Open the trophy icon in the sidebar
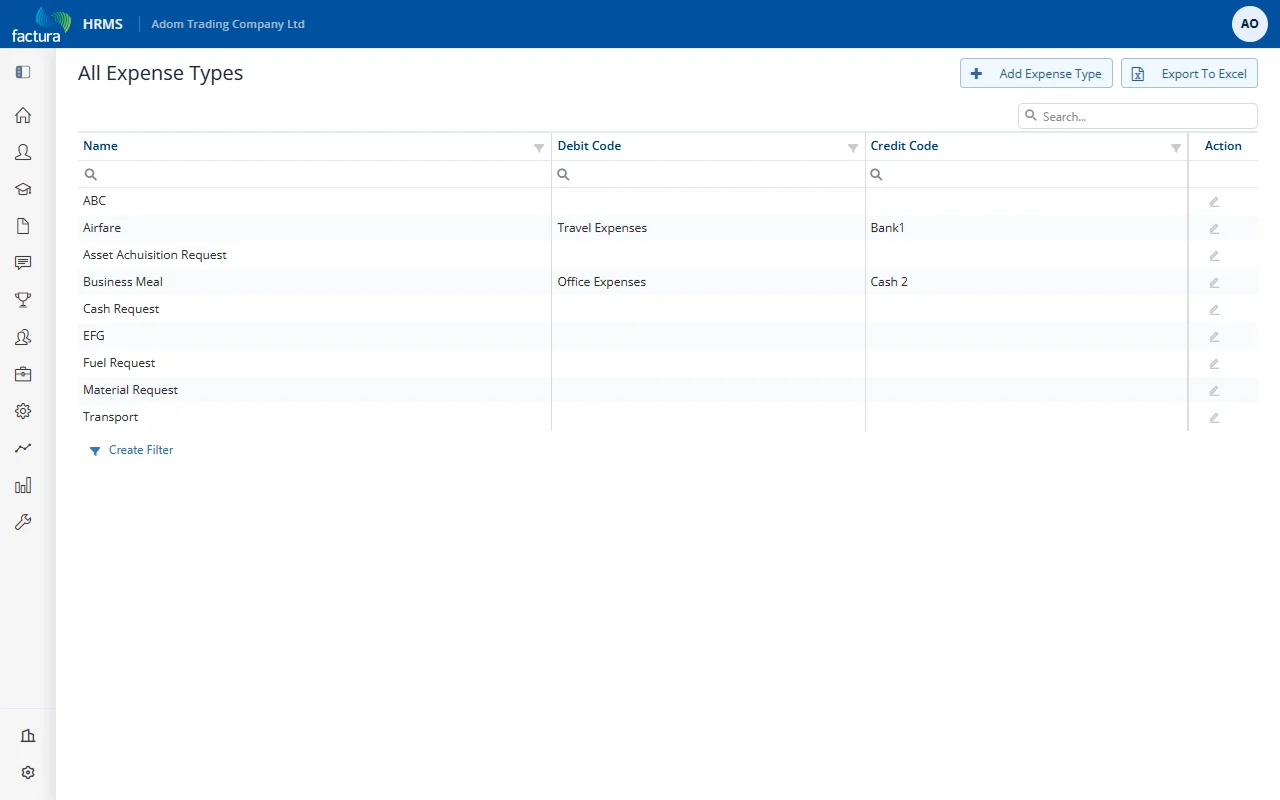Viewport: 1280px width, 800px height. (23, 300)
